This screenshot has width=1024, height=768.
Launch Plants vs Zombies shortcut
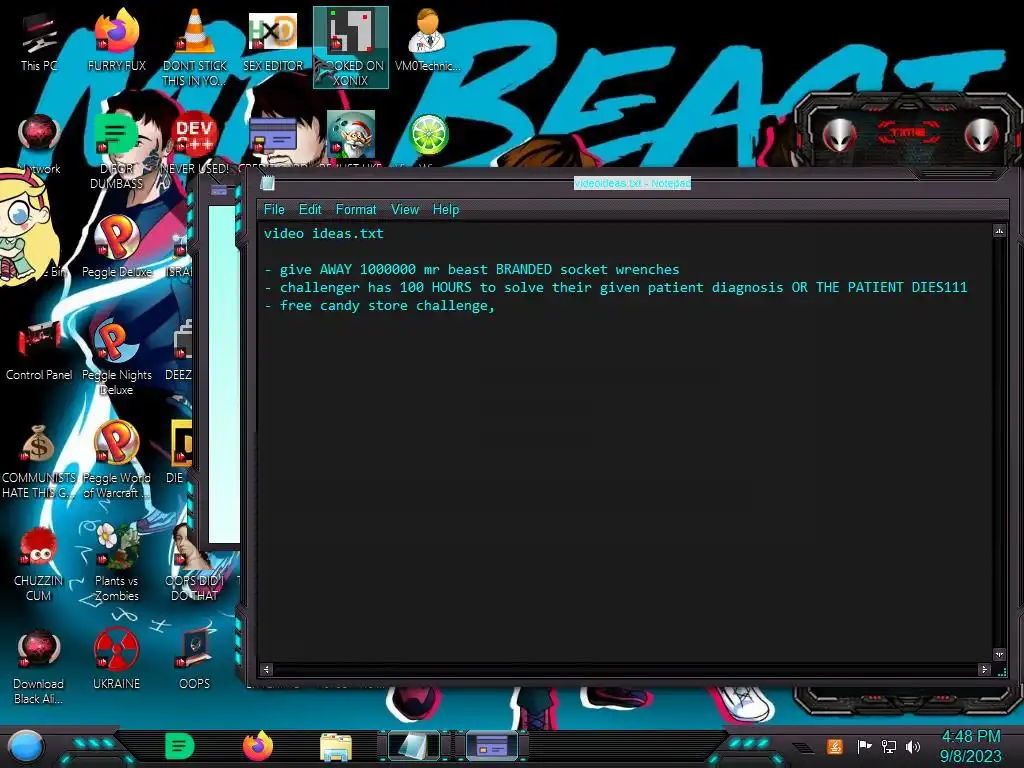tap(116, 563)
